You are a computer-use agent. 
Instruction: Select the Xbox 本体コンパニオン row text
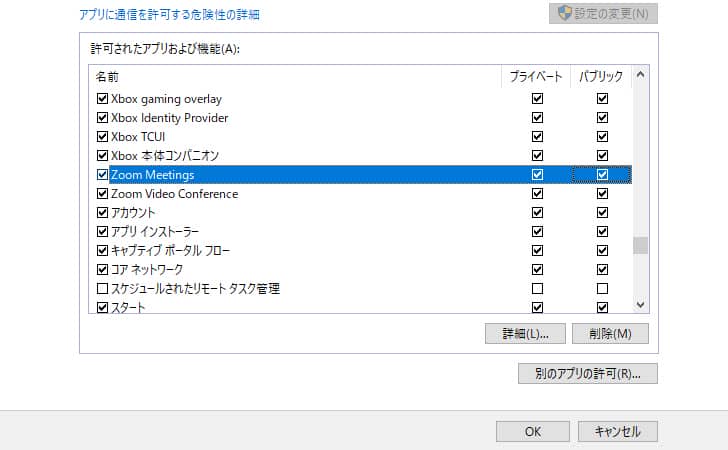click(x=165, y=156)
